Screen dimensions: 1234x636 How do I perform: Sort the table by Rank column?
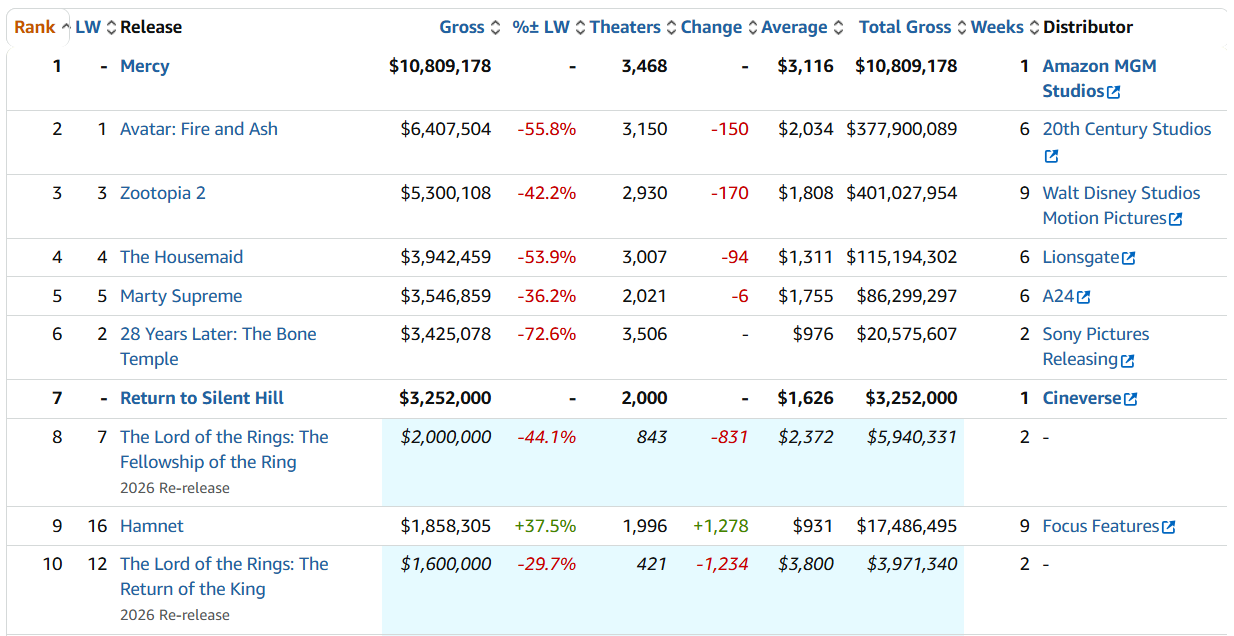(x=35, y=27)
